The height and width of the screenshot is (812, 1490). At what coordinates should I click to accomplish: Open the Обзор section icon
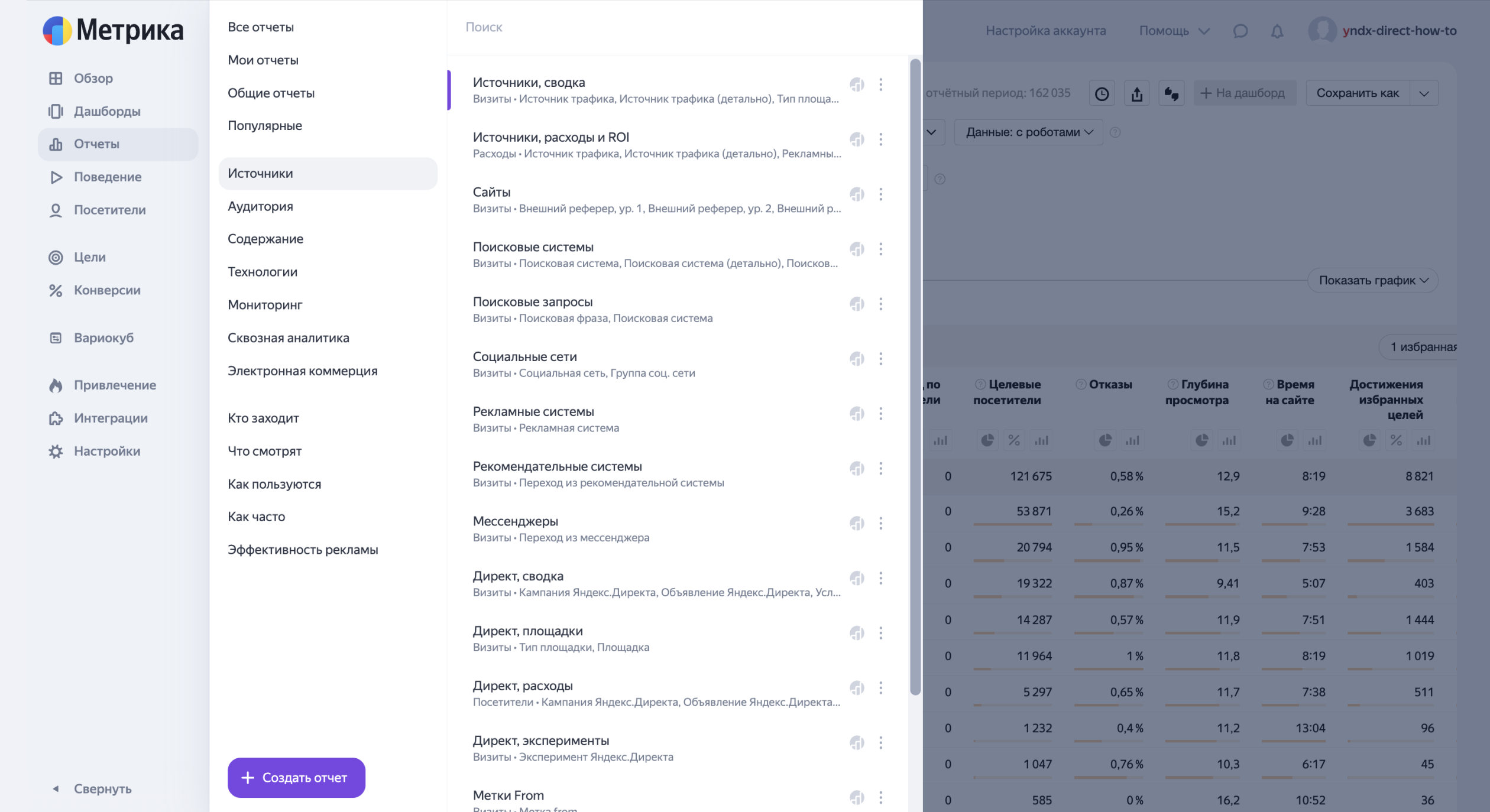tap(56, 78)
